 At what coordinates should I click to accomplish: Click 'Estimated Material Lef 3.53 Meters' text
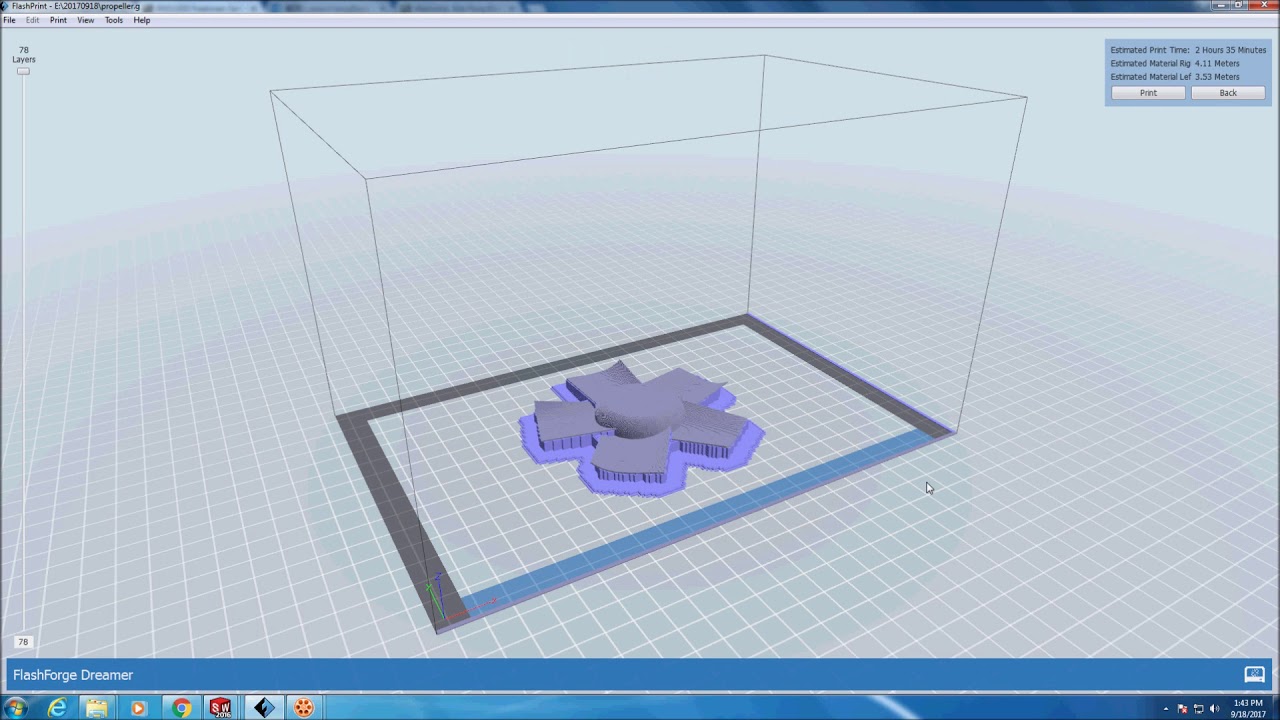(x=1175, y=76)
